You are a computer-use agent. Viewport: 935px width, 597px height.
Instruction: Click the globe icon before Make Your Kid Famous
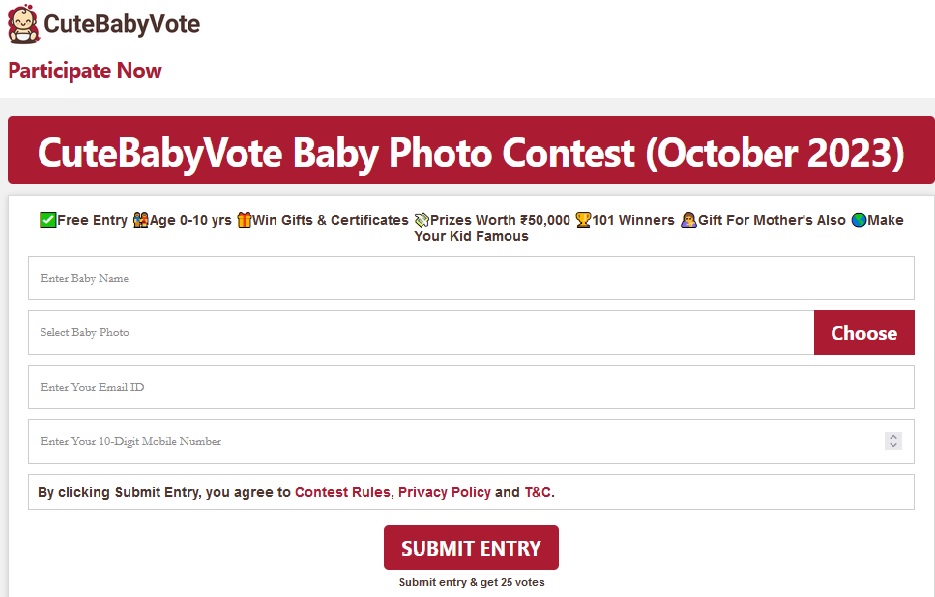[856, 219]
